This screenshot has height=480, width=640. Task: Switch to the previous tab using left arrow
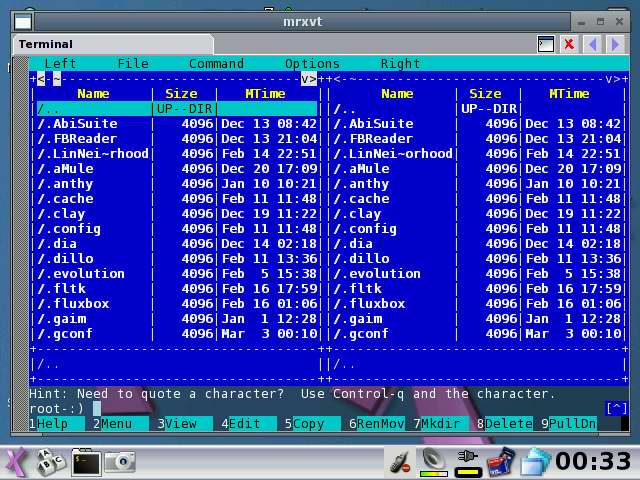(593, 44)
